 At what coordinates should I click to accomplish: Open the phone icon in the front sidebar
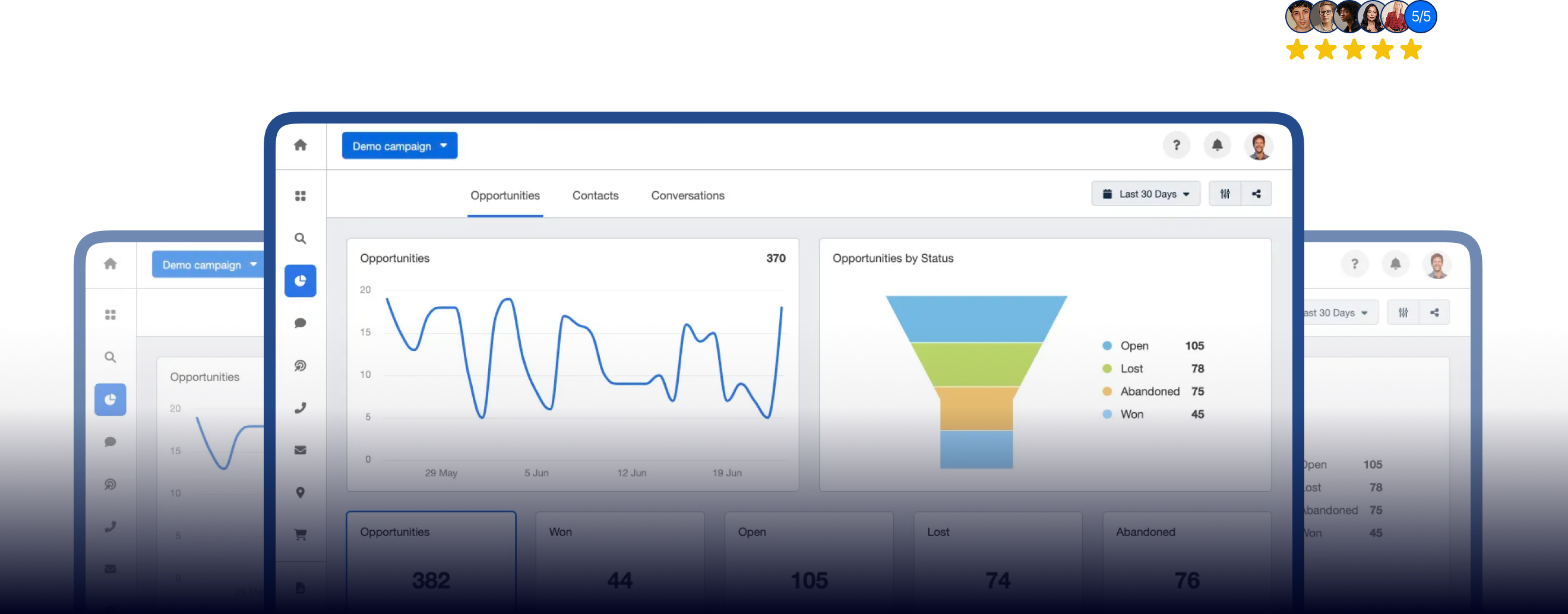pyautogui.click(x=300, y=407)
